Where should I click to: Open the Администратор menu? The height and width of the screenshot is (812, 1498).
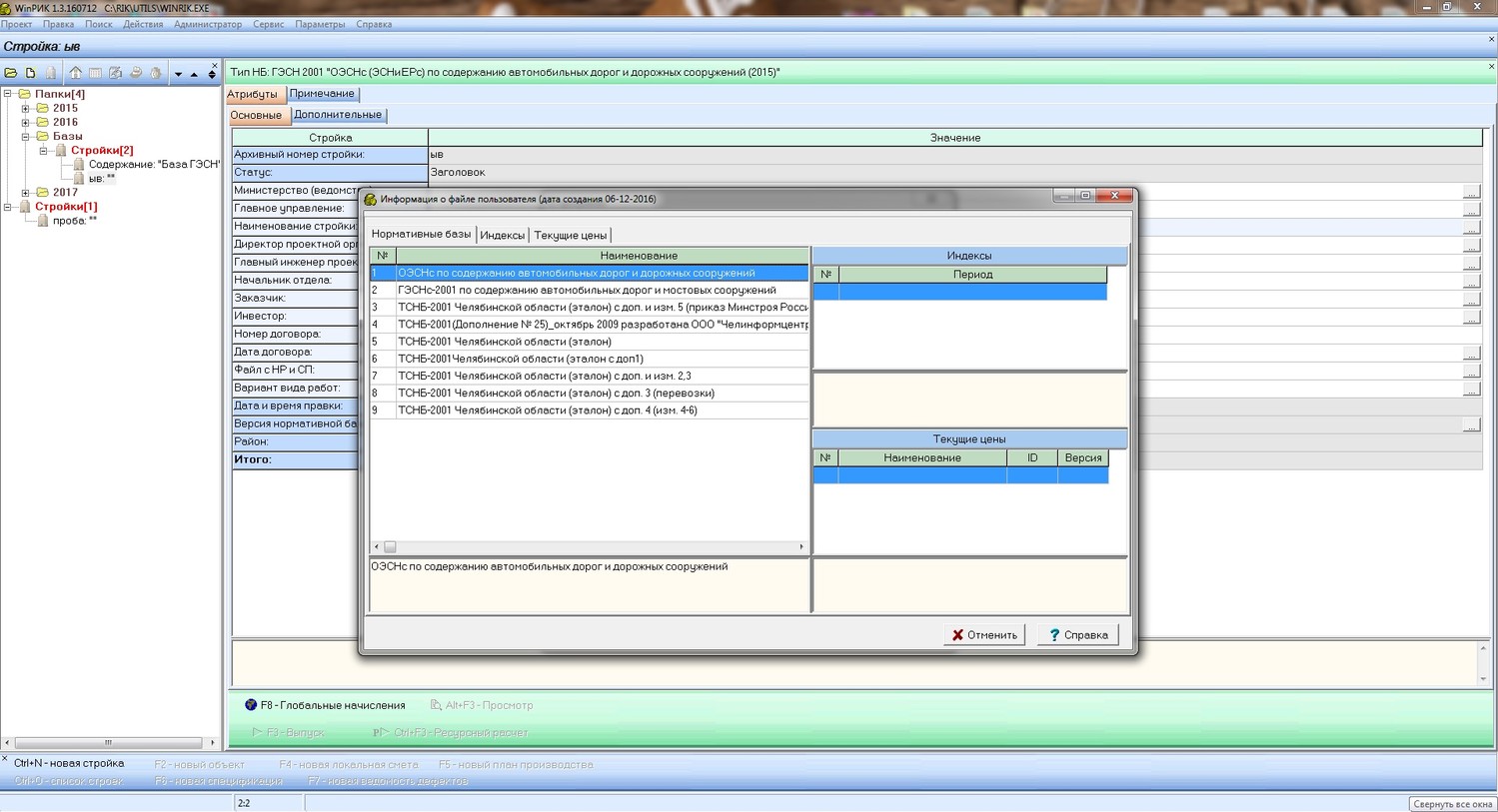coord(208,24)
